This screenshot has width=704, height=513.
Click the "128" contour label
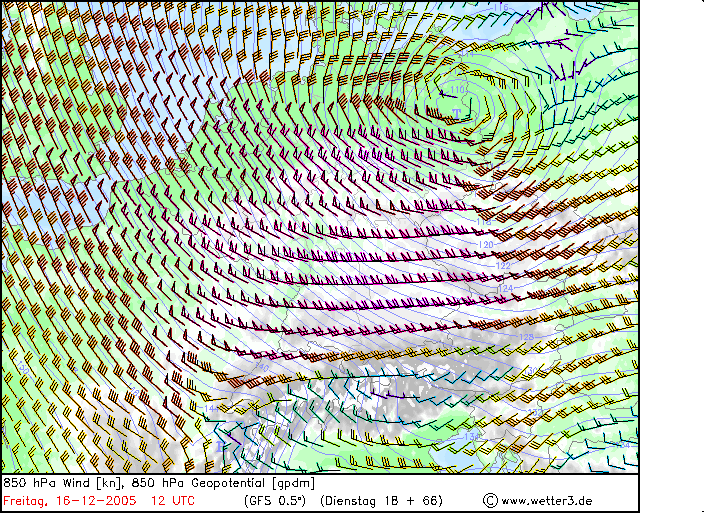coord(526,337)
